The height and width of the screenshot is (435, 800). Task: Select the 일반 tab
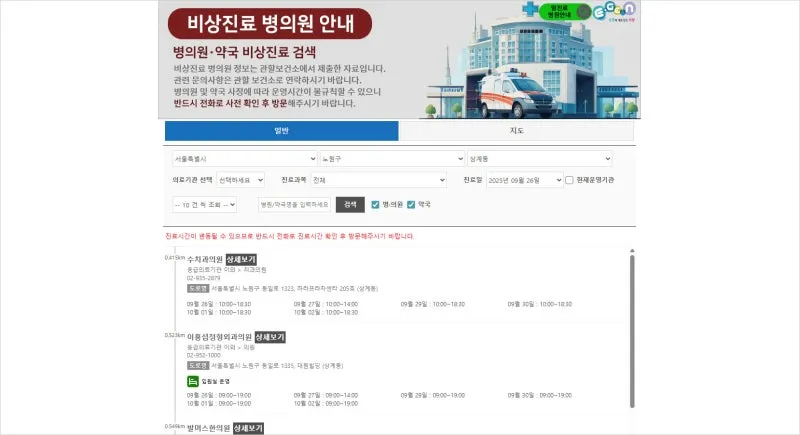[281, 131]
